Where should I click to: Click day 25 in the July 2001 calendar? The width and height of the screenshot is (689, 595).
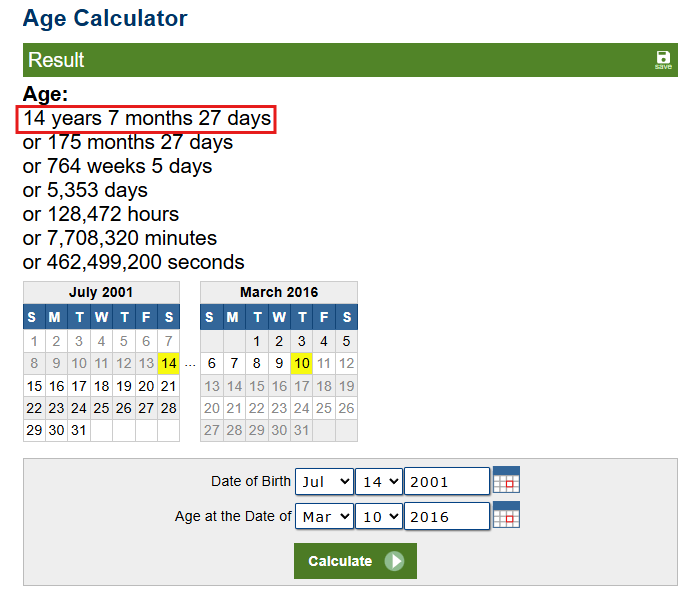click(101, 408)
